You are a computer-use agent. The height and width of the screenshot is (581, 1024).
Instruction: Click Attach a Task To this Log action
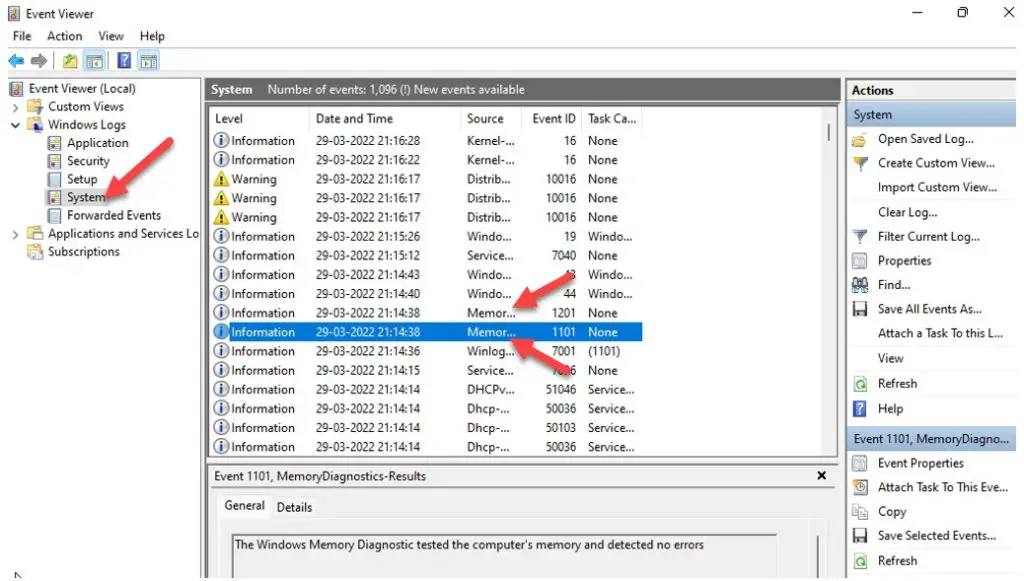click(x=940, y=333)
